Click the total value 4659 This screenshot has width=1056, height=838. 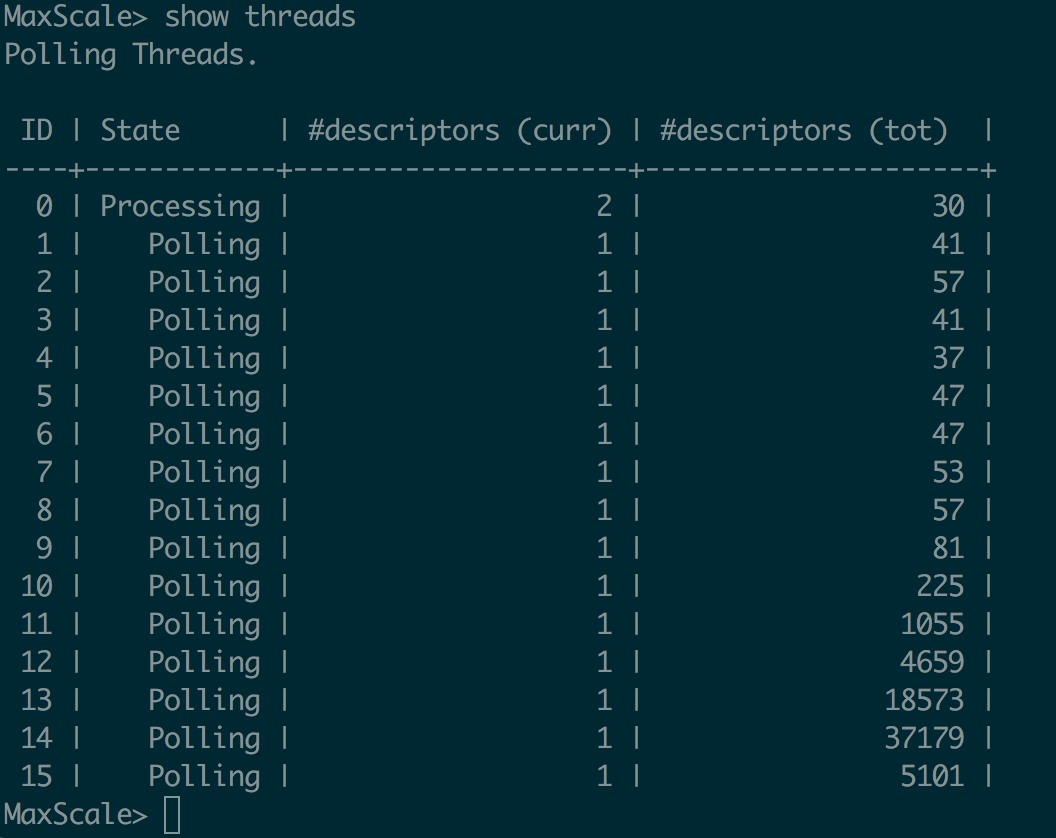[x=932, y=662]
